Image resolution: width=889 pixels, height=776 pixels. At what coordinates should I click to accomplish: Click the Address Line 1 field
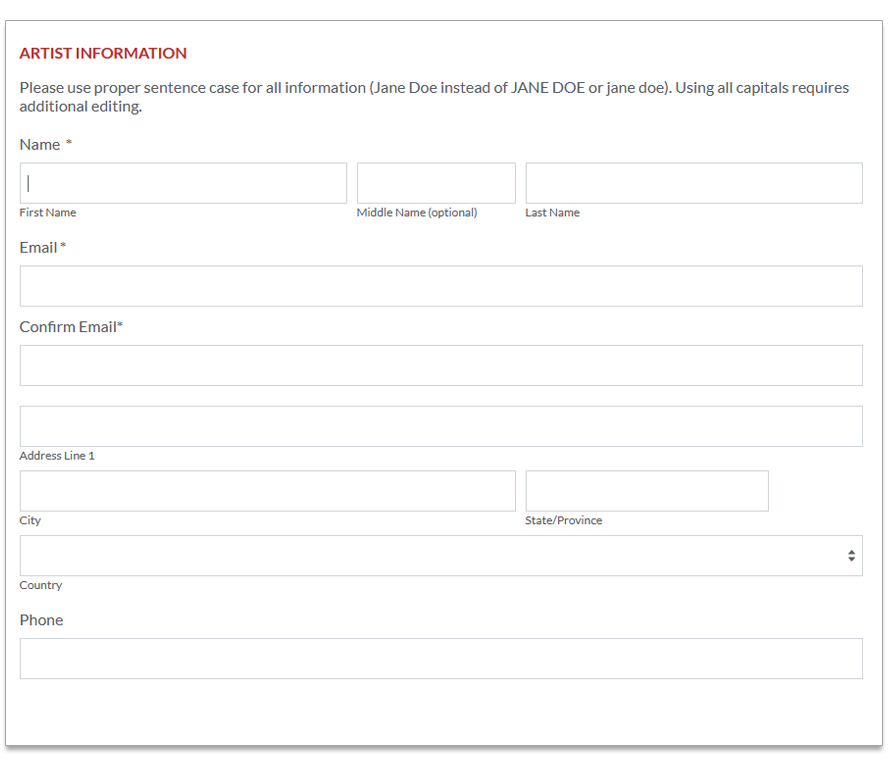click(x=441, y=426)
